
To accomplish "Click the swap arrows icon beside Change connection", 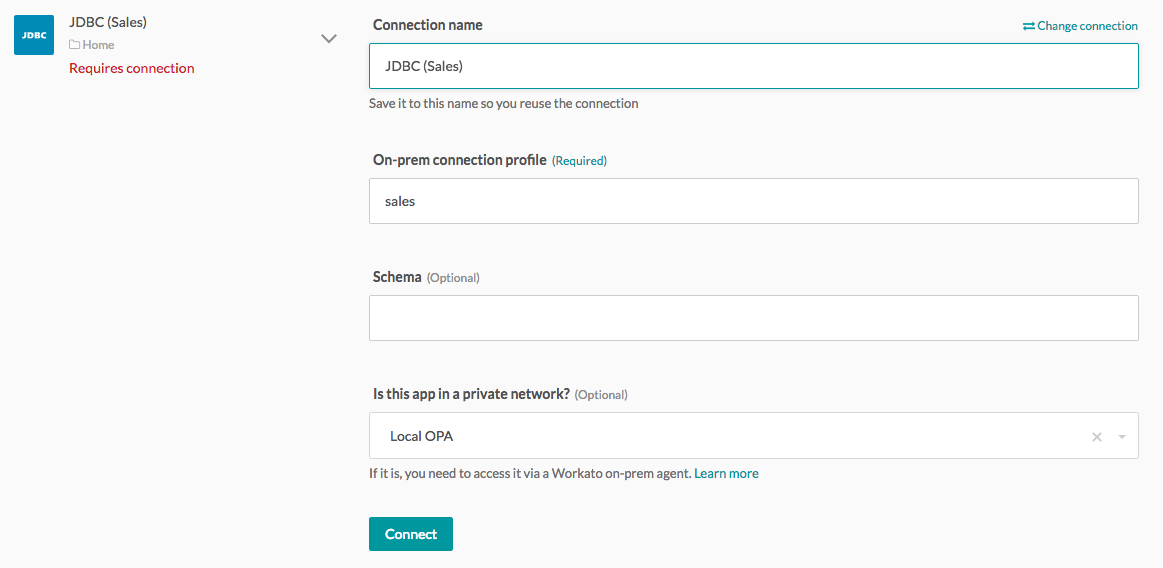I will tap(1028, 26).
